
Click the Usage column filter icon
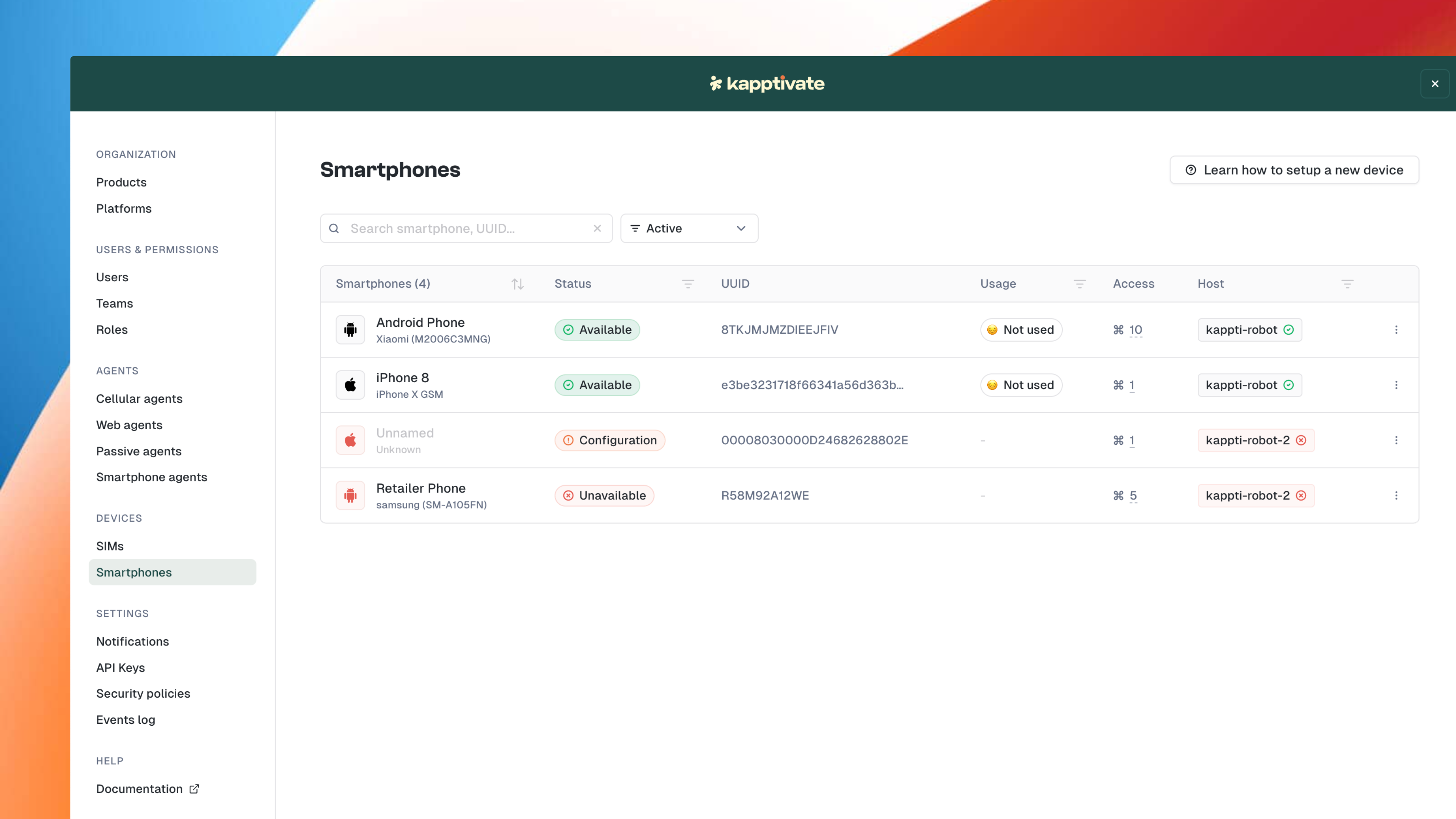pyautogui.click(x=1079, y=284)
